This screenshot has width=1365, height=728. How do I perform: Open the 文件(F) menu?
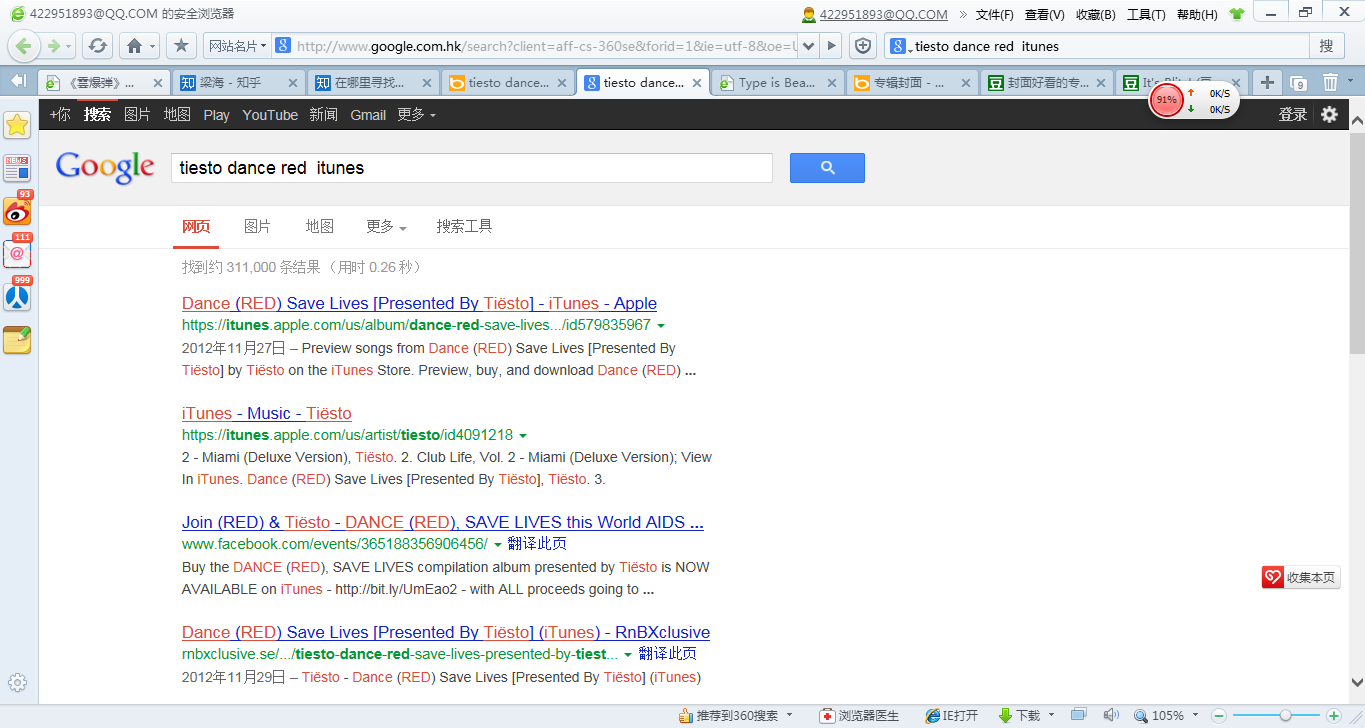(x=994, y=15)
